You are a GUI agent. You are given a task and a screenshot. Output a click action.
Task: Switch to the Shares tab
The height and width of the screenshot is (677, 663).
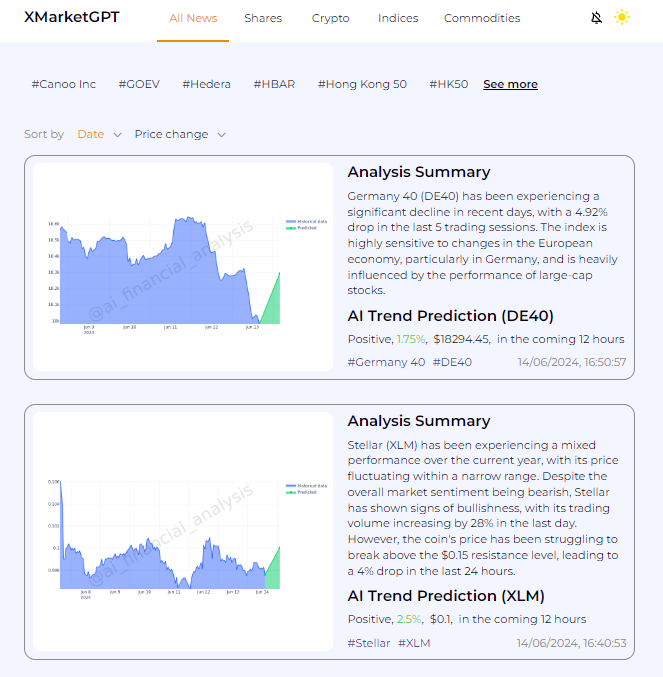[x=263, y=18]
